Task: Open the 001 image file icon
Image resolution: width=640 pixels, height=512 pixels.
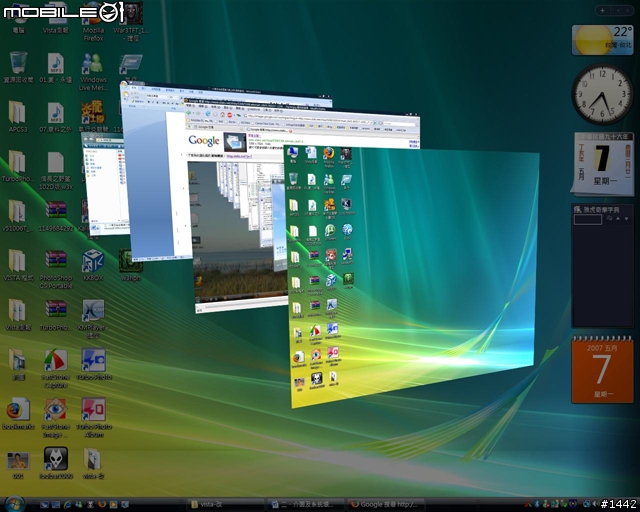Action: (18, 465)
